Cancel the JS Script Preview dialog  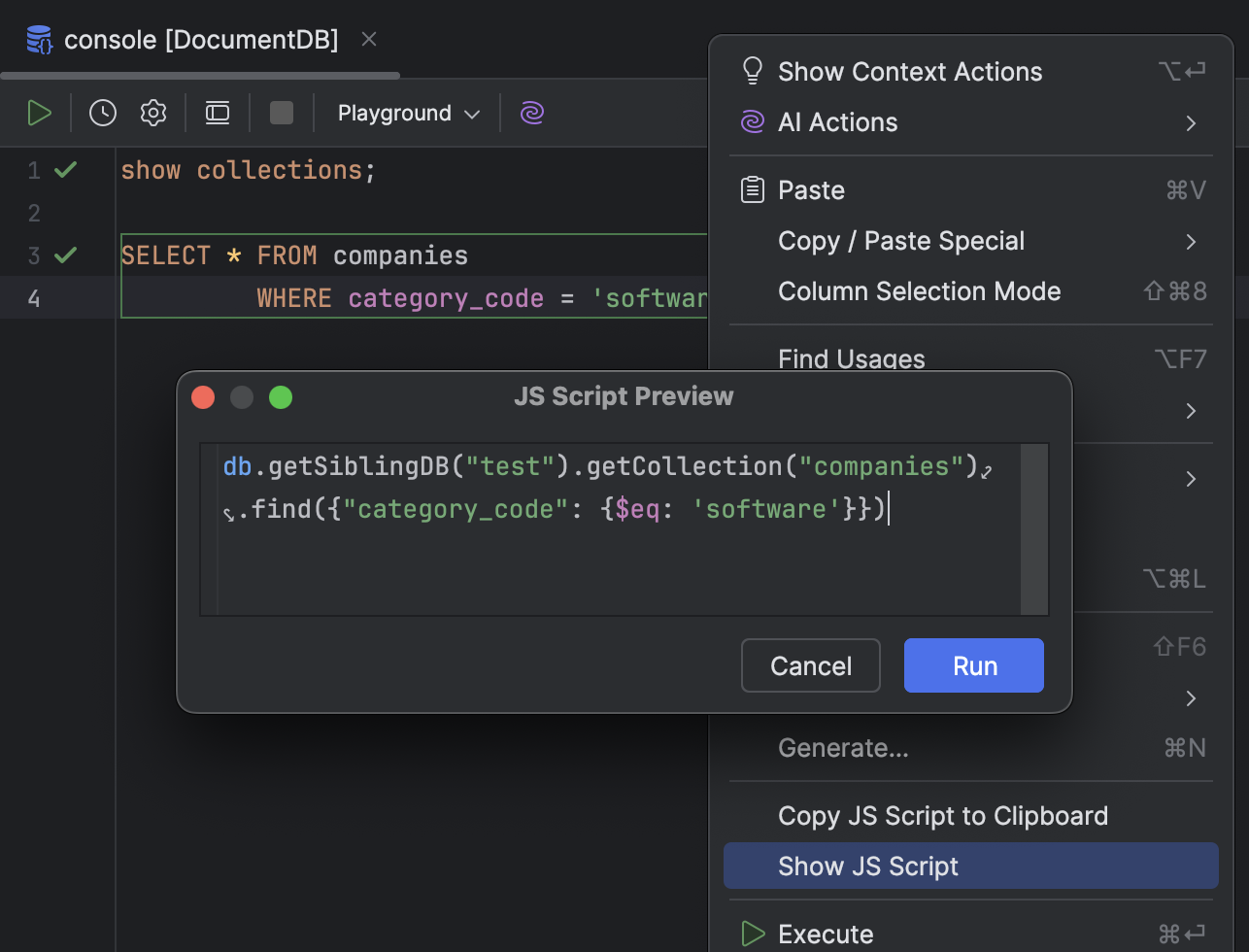(810, 665)
